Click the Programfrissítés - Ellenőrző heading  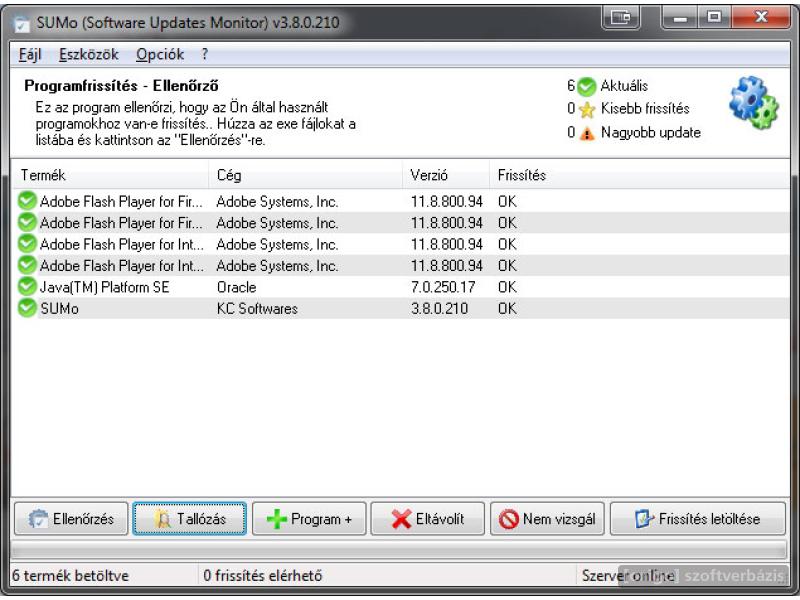121,86
